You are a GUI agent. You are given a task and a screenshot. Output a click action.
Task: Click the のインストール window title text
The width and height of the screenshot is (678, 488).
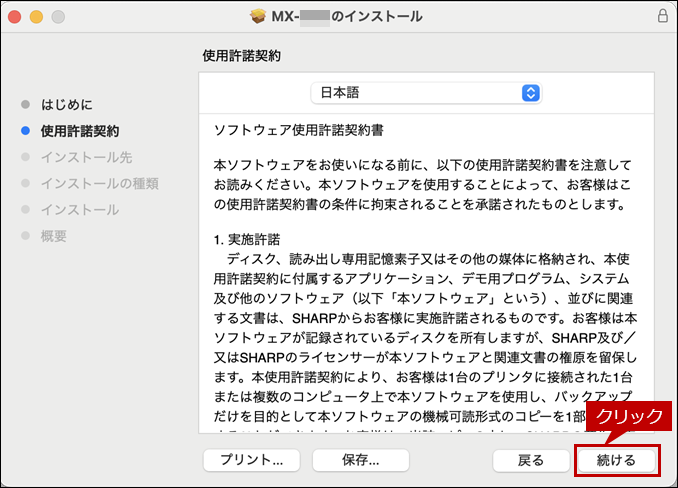point(380,17)
